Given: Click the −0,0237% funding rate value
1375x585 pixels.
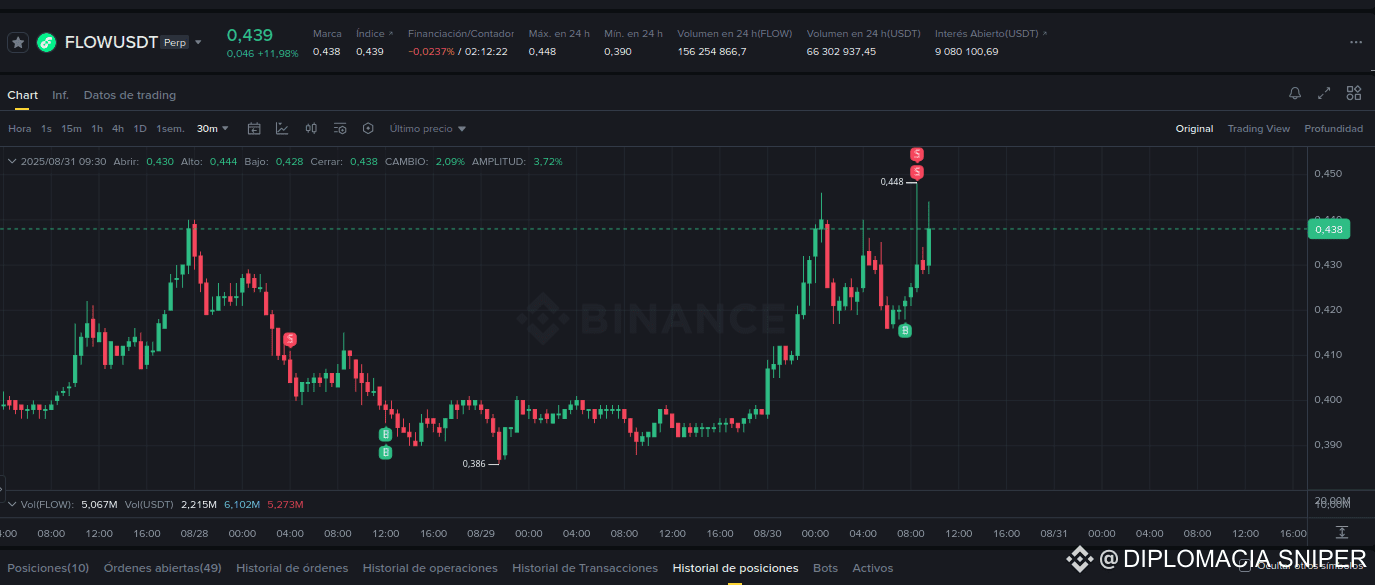Looking at the screenshot, I should [431, 51].
